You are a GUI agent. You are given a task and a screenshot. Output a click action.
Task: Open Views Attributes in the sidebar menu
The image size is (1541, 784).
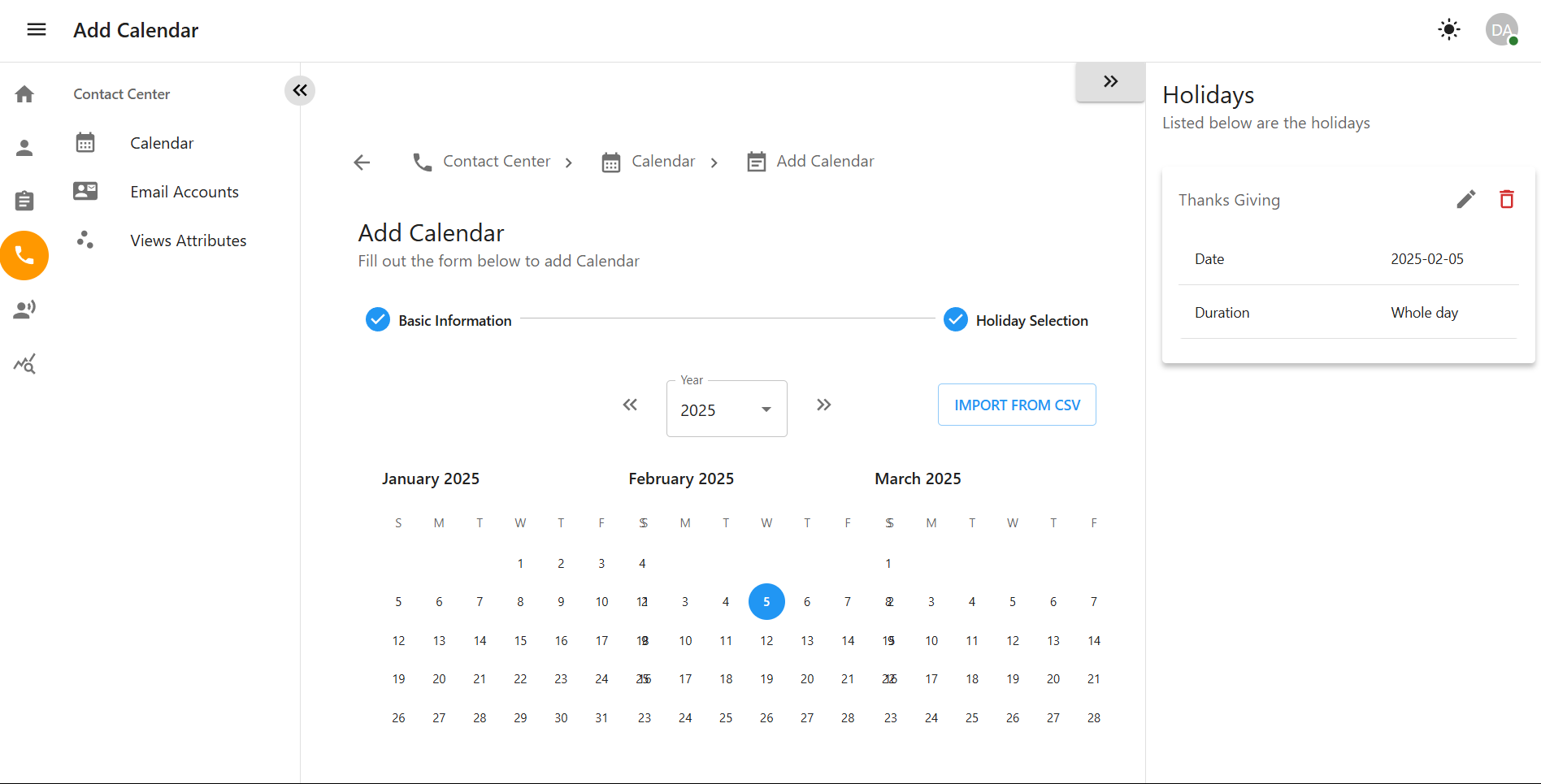click(x=188, y=240)
